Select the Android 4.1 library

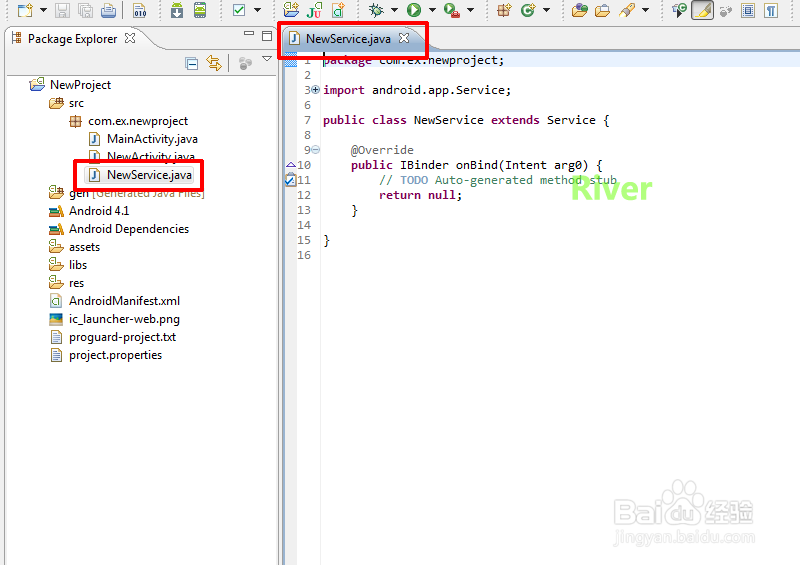[99, 211]
